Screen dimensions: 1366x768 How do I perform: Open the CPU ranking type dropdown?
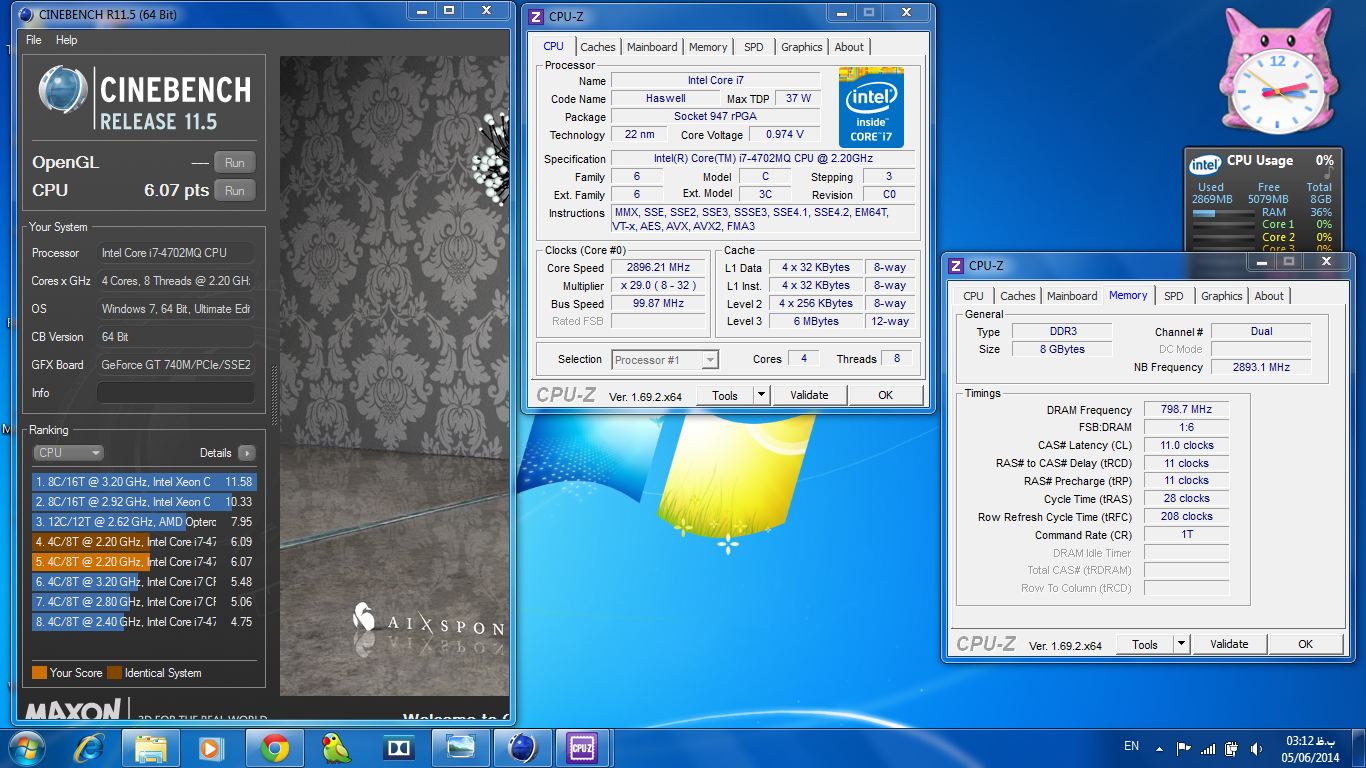click(68, 453)
